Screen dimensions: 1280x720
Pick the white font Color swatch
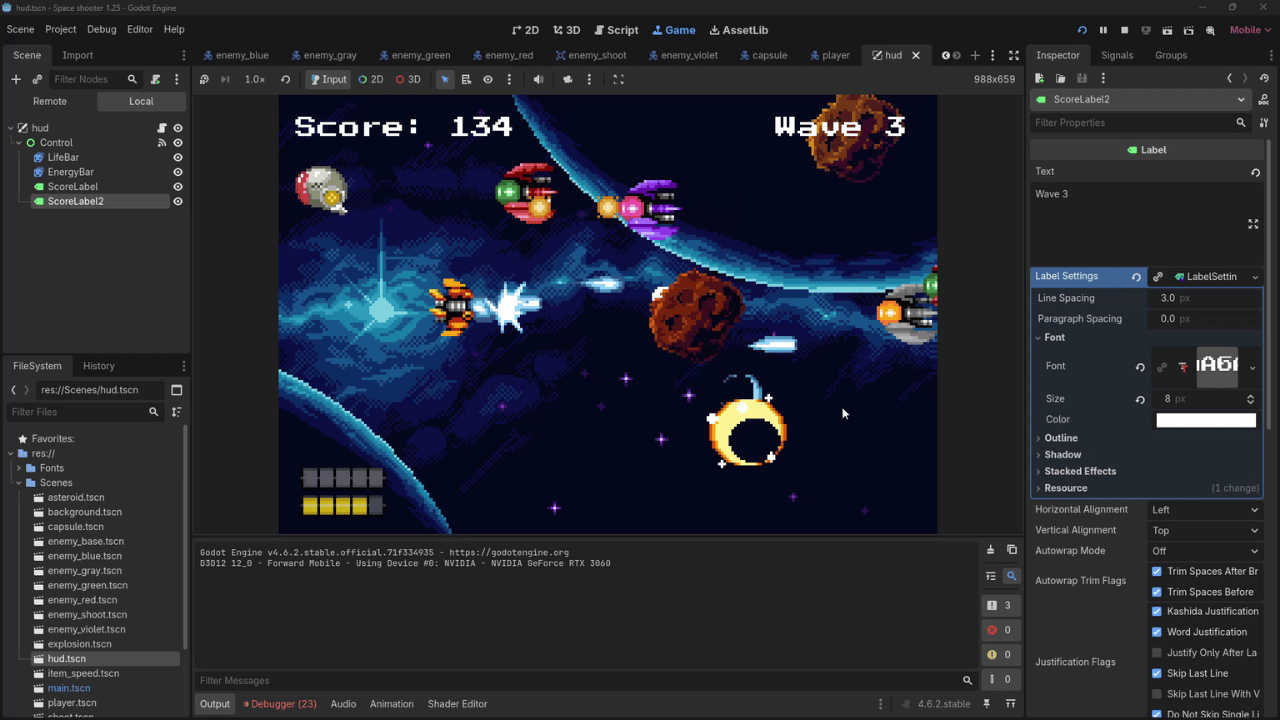click(x=1206, y=420)
